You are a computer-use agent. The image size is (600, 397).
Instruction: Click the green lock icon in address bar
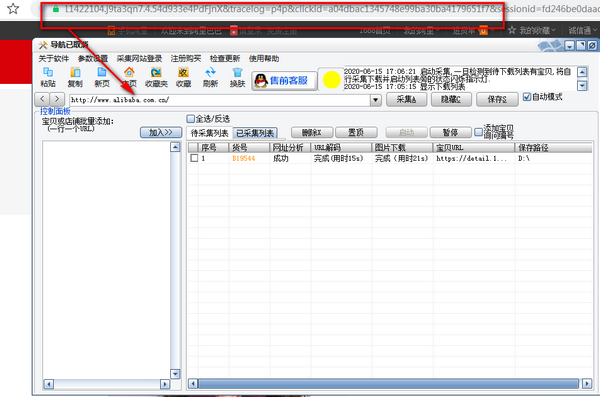(56, 8)
